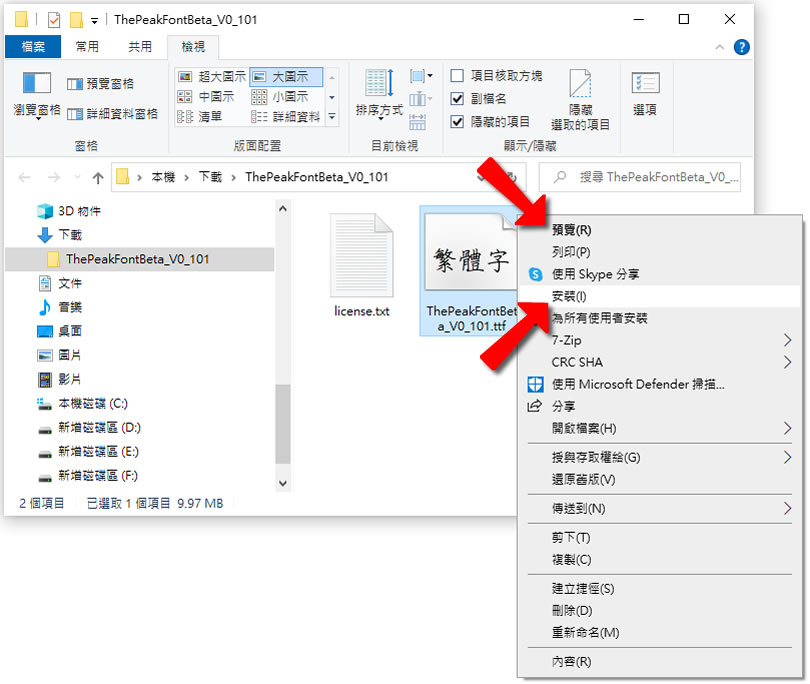Image resolution: width=810 pixels, height=684 pixels.
Task: Choose 複製(C) Copy from context menu
Action: pyautogui.click(x=659, y=560)
